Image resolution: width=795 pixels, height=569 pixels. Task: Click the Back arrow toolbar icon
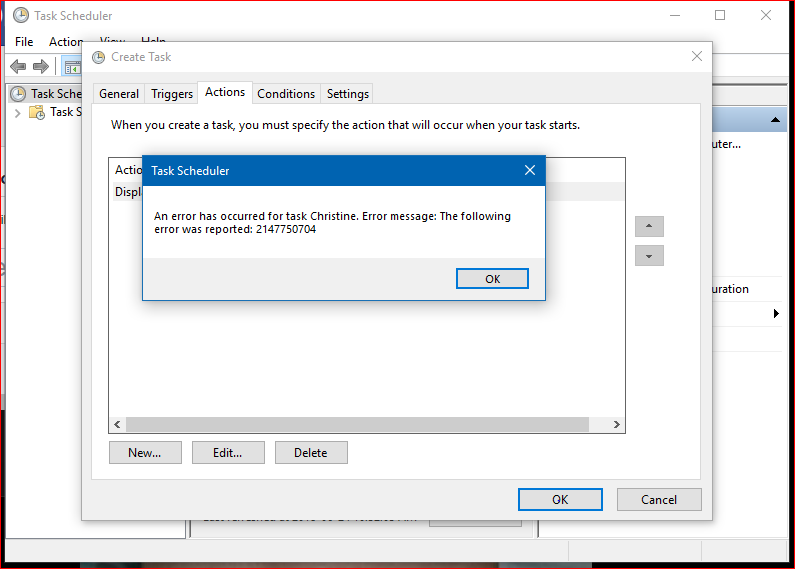[18, 66]
